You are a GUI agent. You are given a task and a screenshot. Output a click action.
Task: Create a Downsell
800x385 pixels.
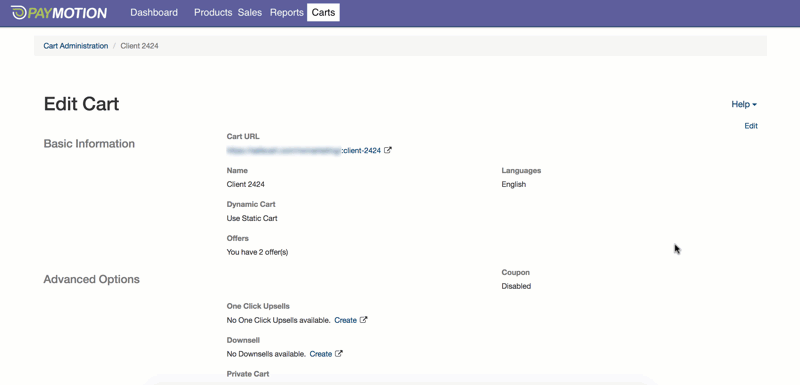(321, 354)
